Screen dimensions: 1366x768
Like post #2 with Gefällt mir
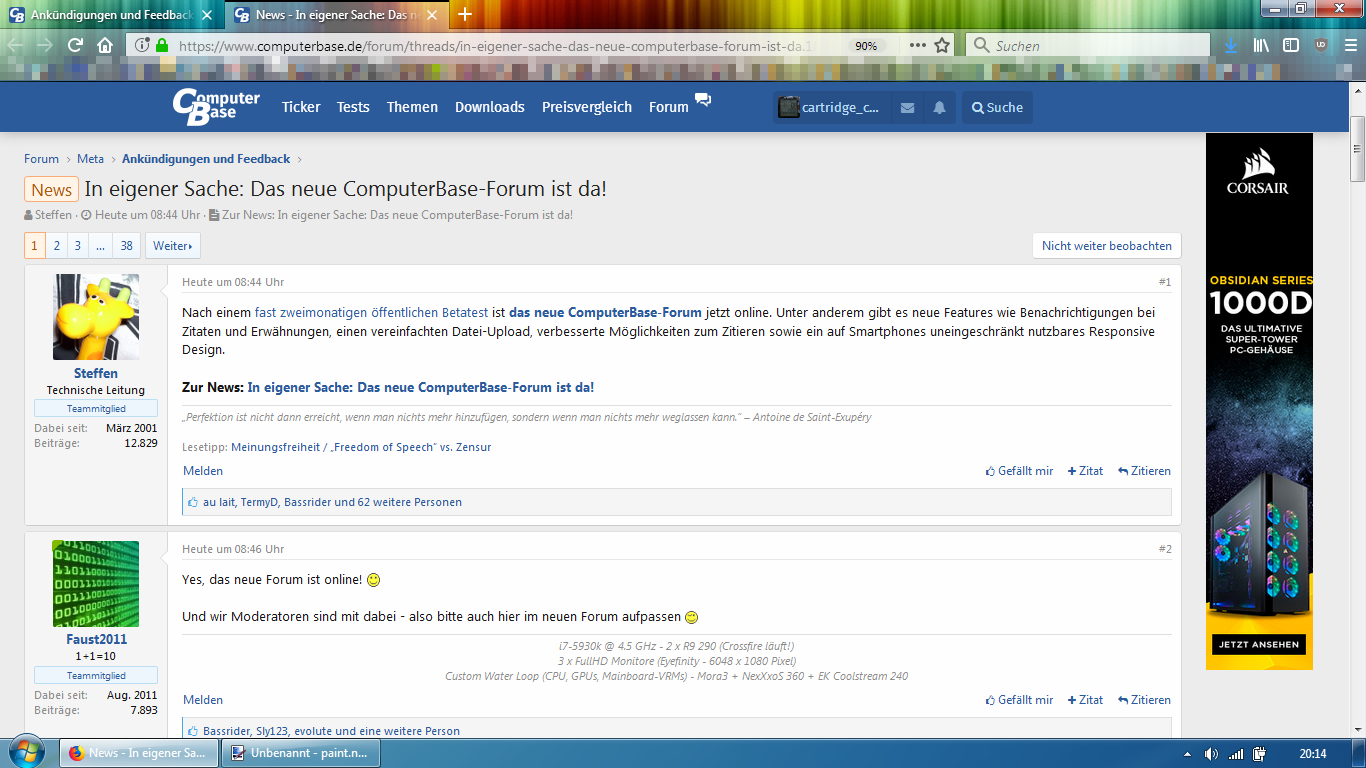point(1019,700)
